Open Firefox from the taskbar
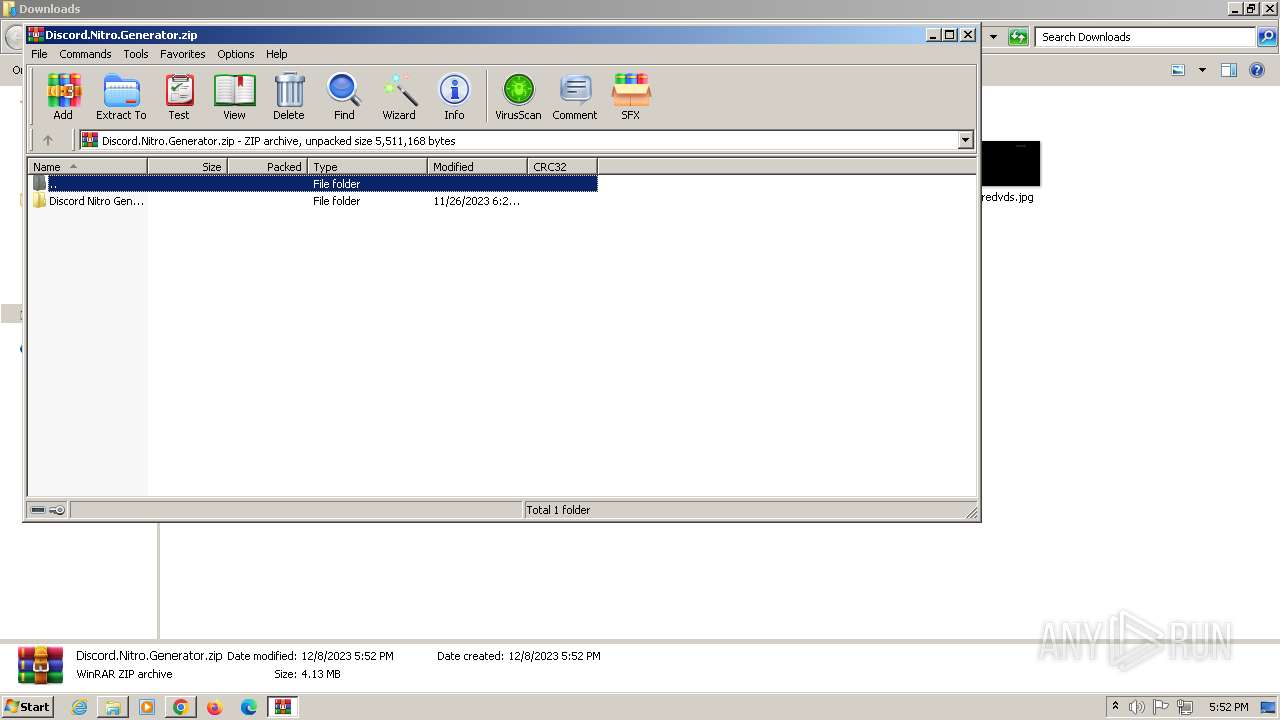The image size is (1280, 720). tap(214, 707)
